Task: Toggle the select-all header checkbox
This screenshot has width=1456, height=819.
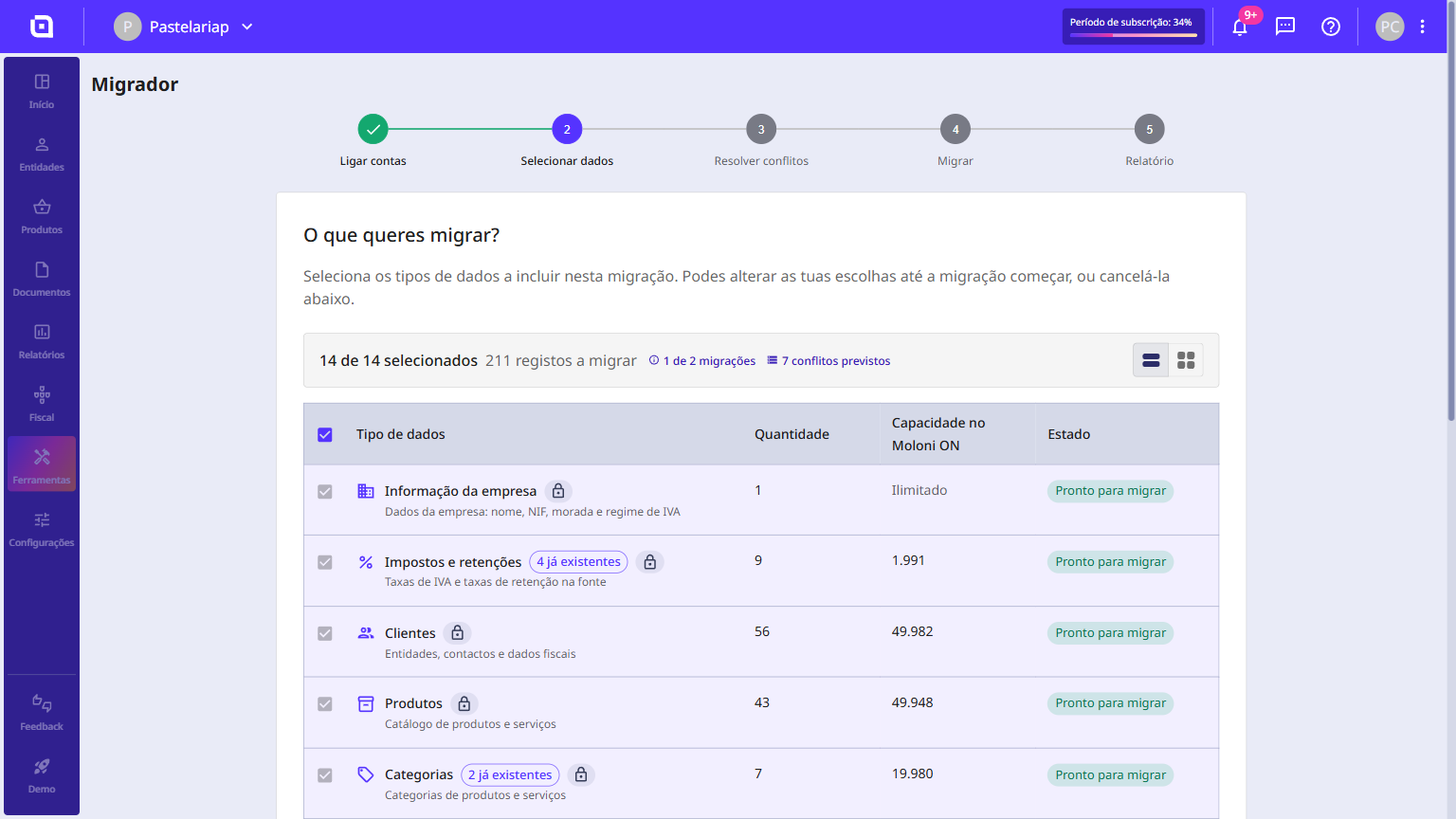Action: (325, 435)
